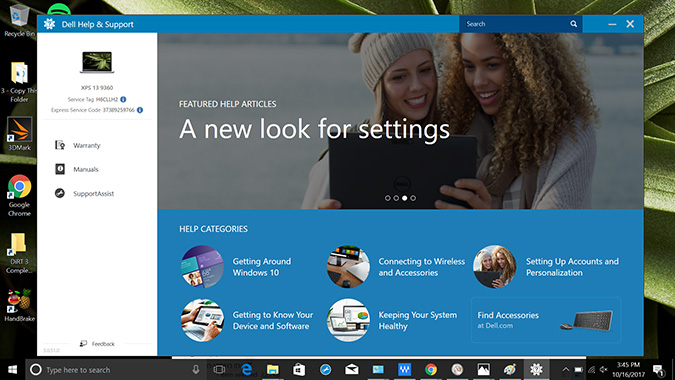Send Feedback via the sidebar link
Viewport: 675px width, 380px height.
coord(97,344)
